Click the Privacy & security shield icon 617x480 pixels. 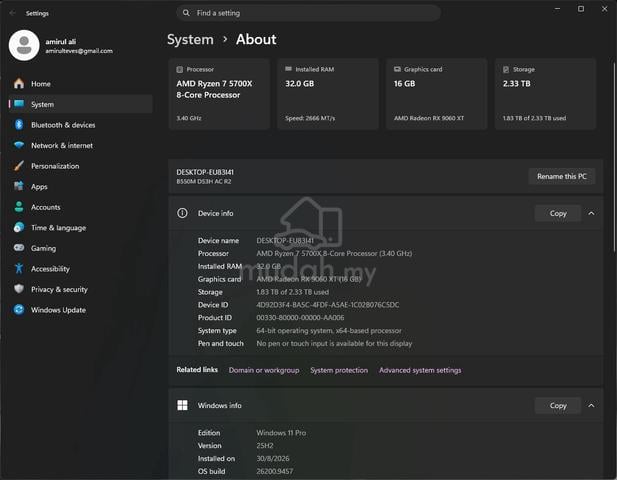(19, 289)
